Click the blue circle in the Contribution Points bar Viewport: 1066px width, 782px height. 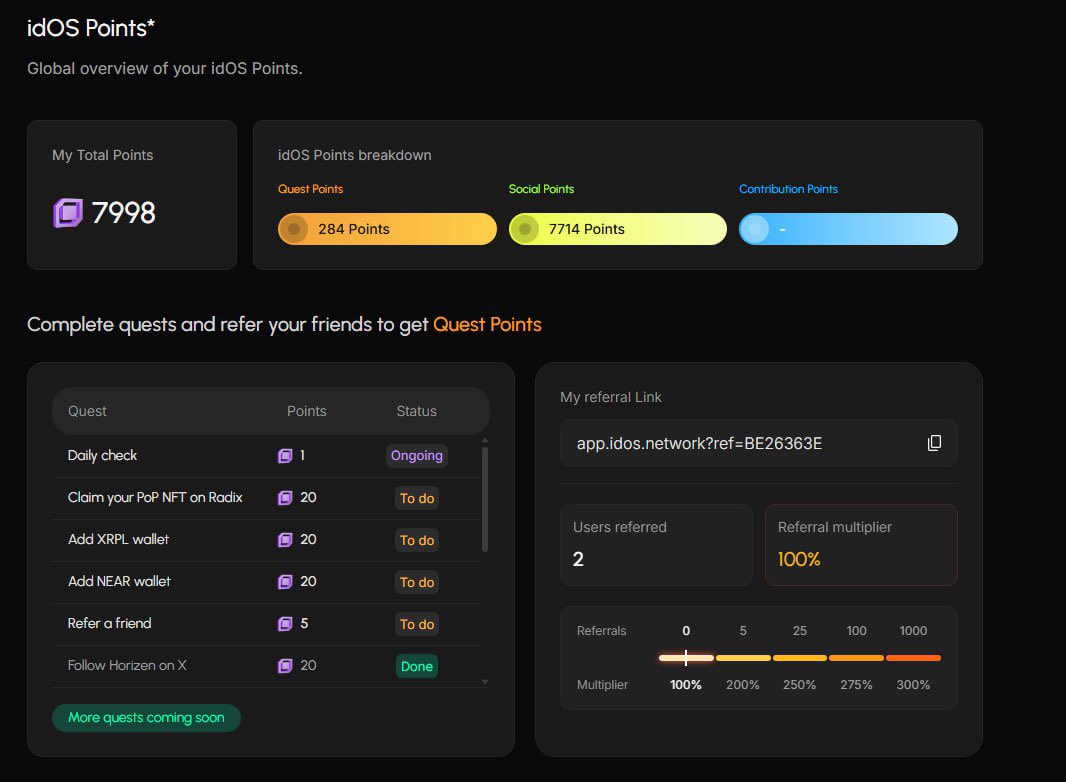(x=755, y=229)
